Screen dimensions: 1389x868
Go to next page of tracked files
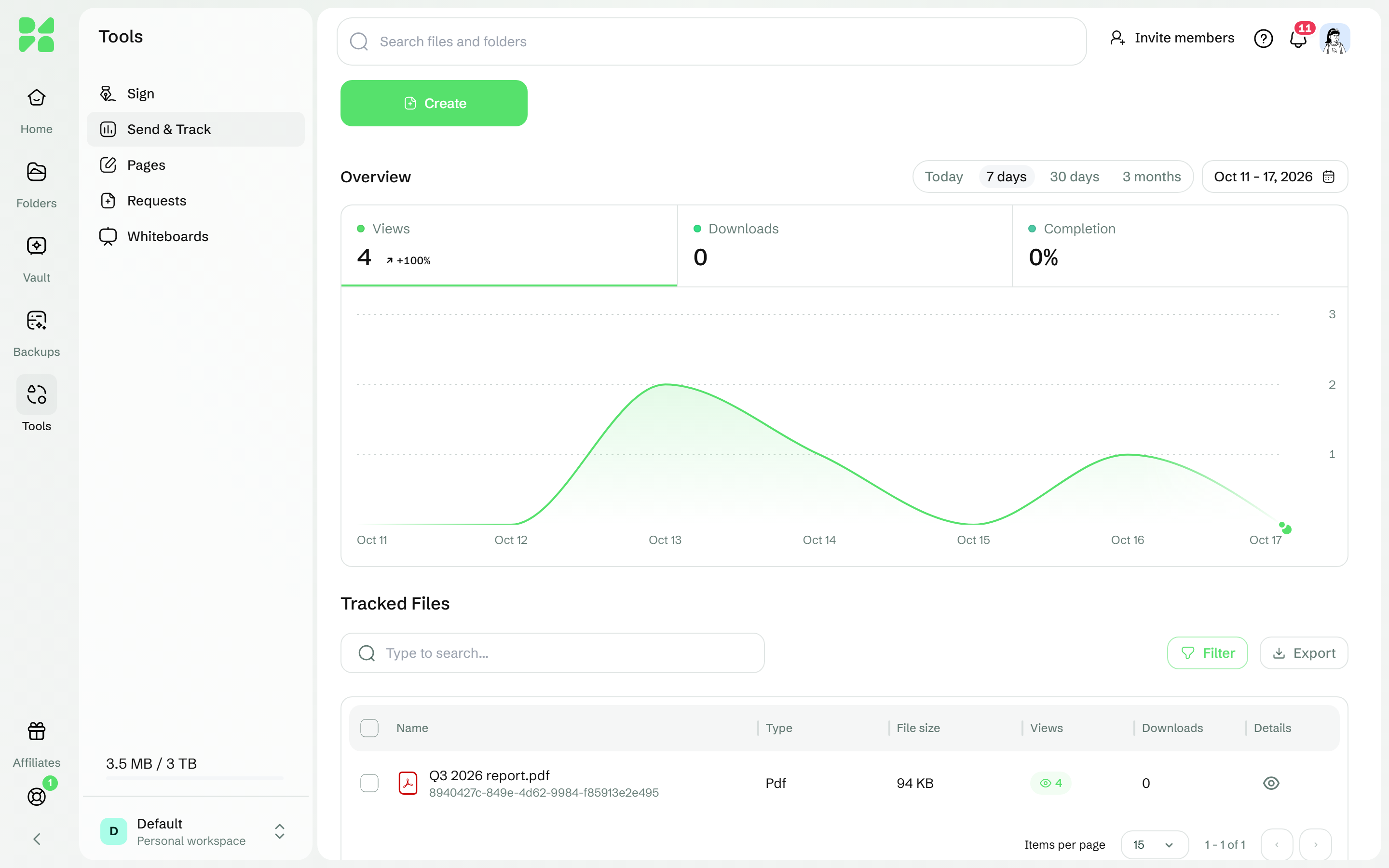tap(1316, 844)
